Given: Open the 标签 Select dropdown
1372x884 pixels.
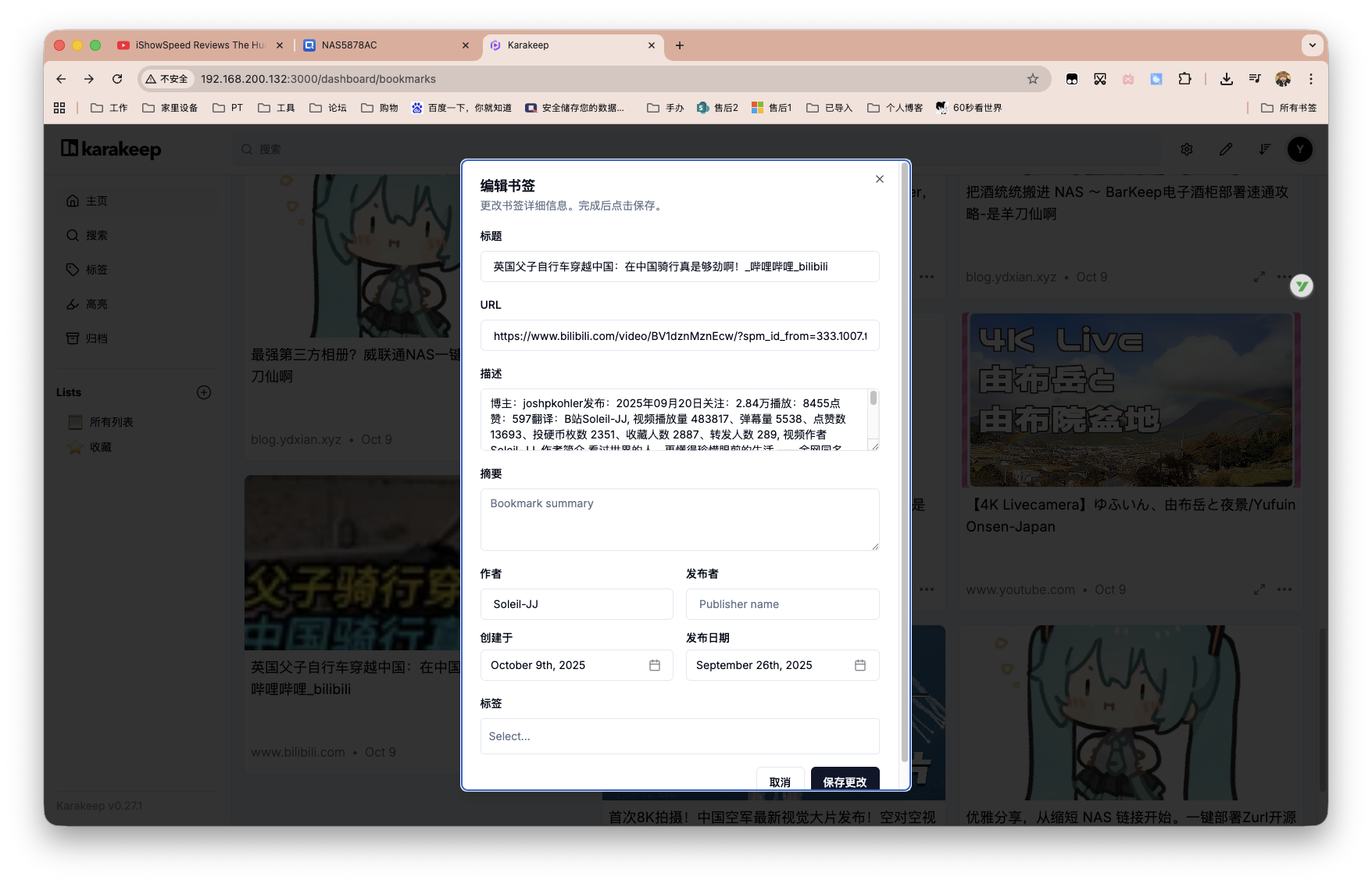Looking at the screenshot, I should [679, 735].
